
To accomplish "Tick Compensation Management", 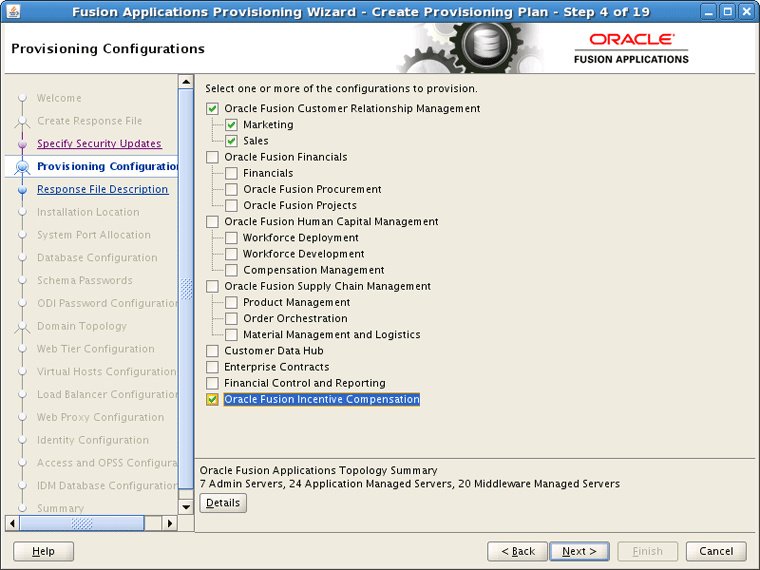I will [x=231, y=270].
